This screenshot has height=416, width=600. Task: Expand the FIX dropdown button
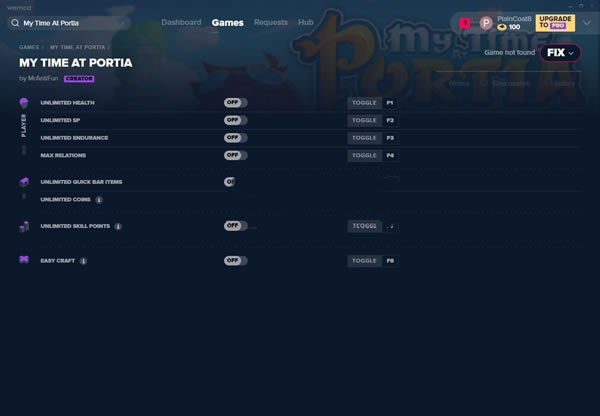(559, 52)
